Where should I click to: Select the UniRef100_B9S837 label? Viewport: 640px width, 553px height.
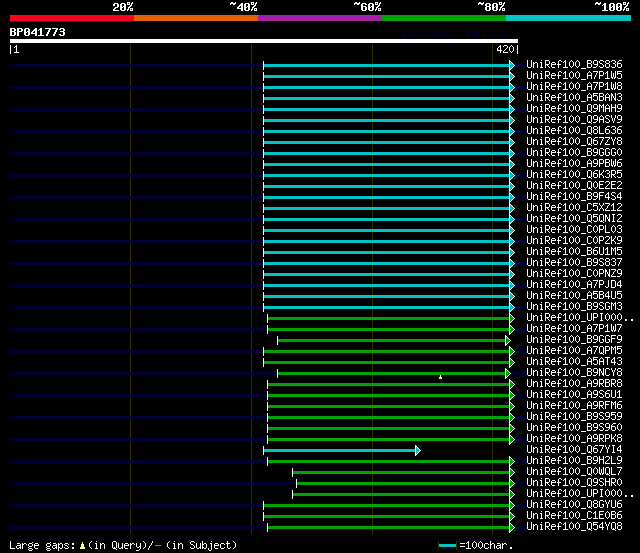pos(574,263)
